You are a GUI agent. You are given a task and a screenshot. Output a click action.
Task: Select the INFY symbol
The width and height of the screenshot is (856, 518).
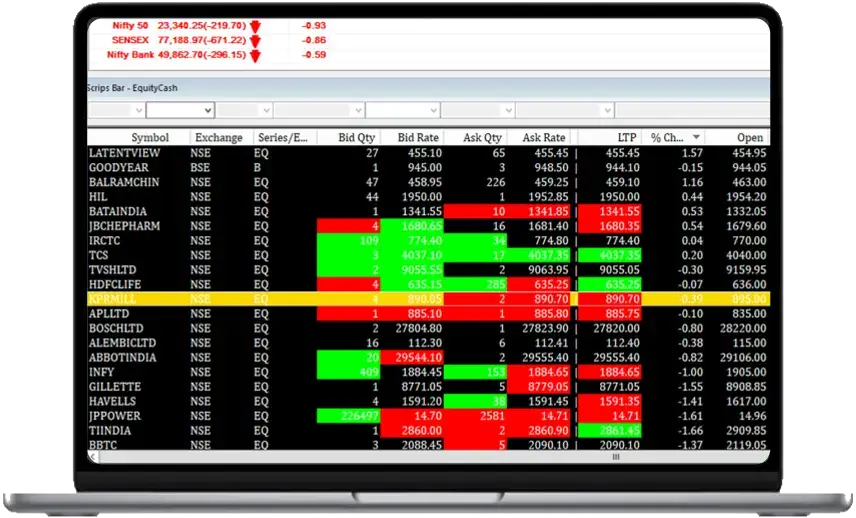(102, 372)
